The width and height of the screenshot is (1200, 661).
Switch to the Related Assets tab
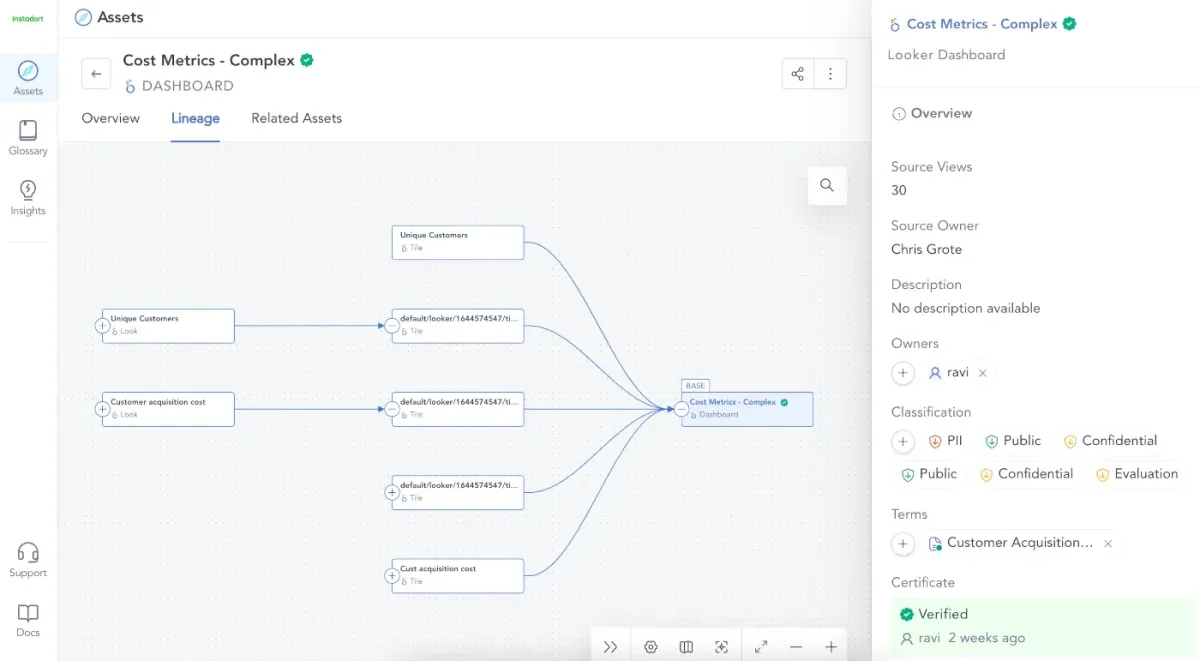(296, 118)
